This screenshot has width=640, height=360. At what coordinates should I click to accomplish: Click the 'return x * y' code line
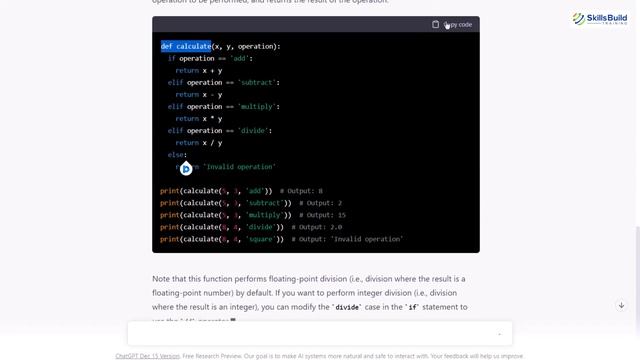[x=199, y=119]
